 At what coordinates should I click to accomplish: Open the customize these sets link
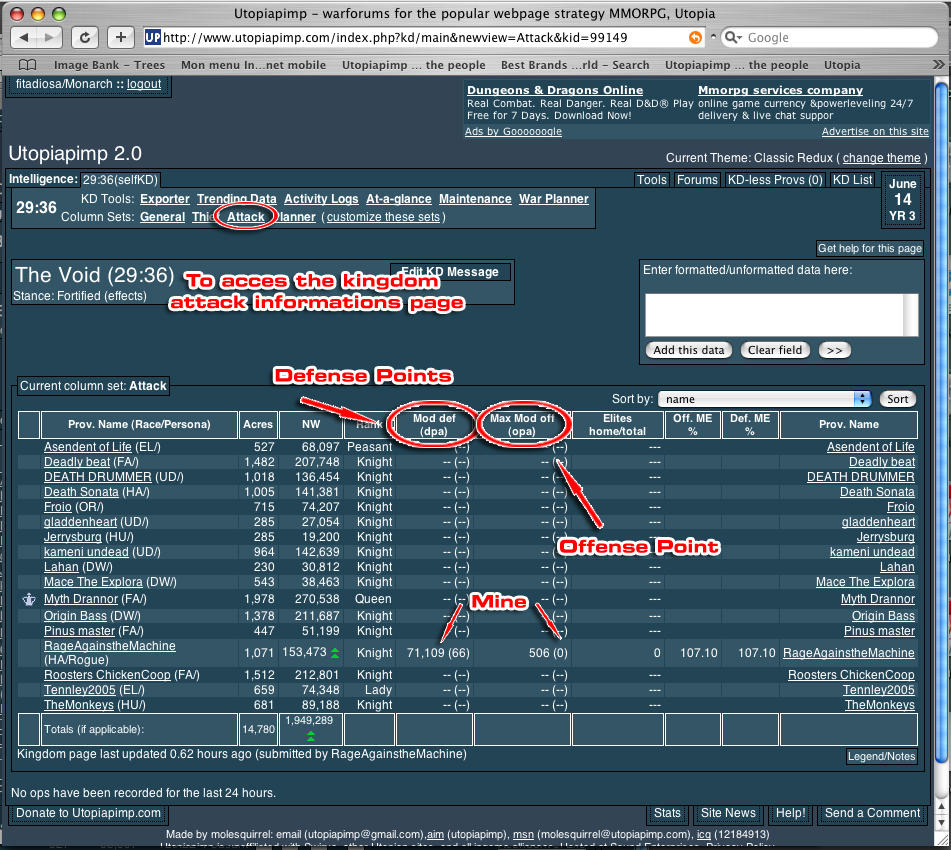click(x=383, y=217)
